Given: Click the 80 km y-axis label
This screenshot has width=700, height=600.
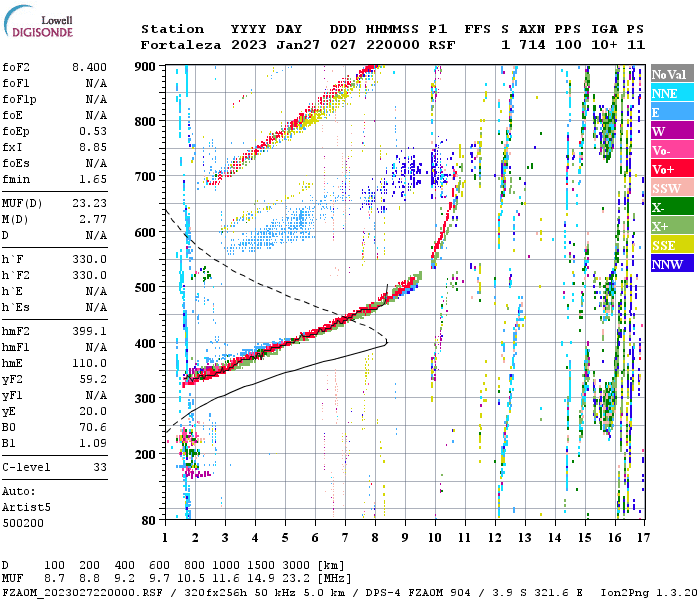Looking at the screenshot, I should coord(148,521).
